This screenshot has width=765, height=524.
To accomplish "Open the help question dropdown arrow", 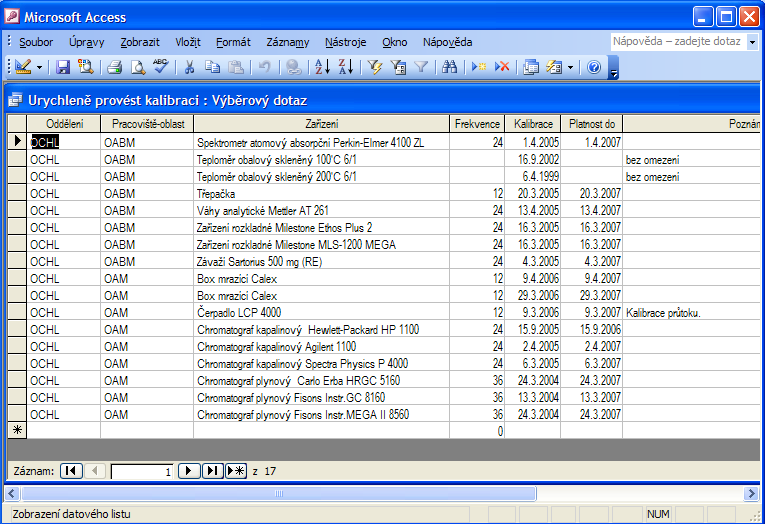I will [752, 42].
